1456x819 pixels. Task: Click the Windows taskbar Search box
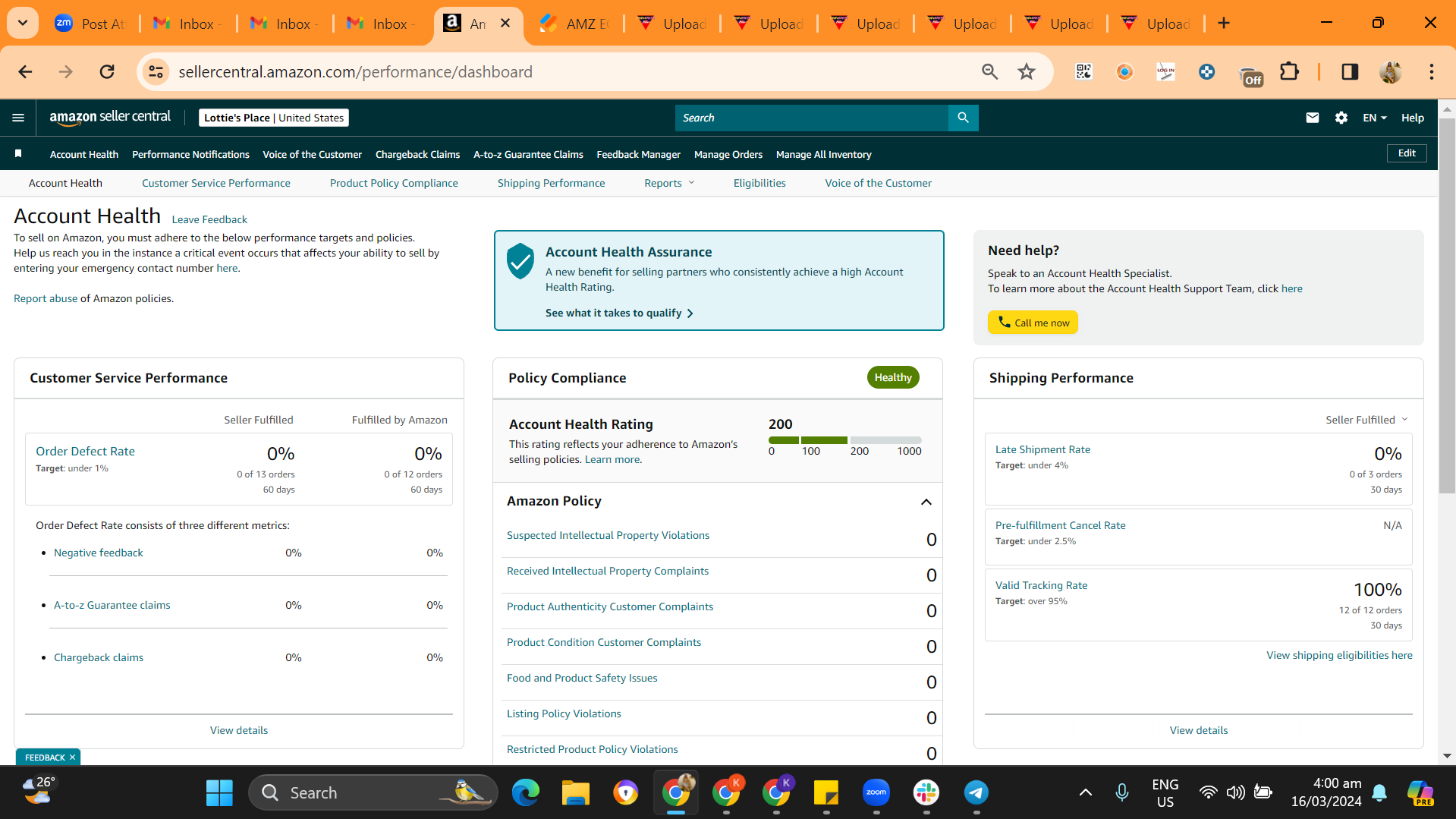[x=373, y=793]
